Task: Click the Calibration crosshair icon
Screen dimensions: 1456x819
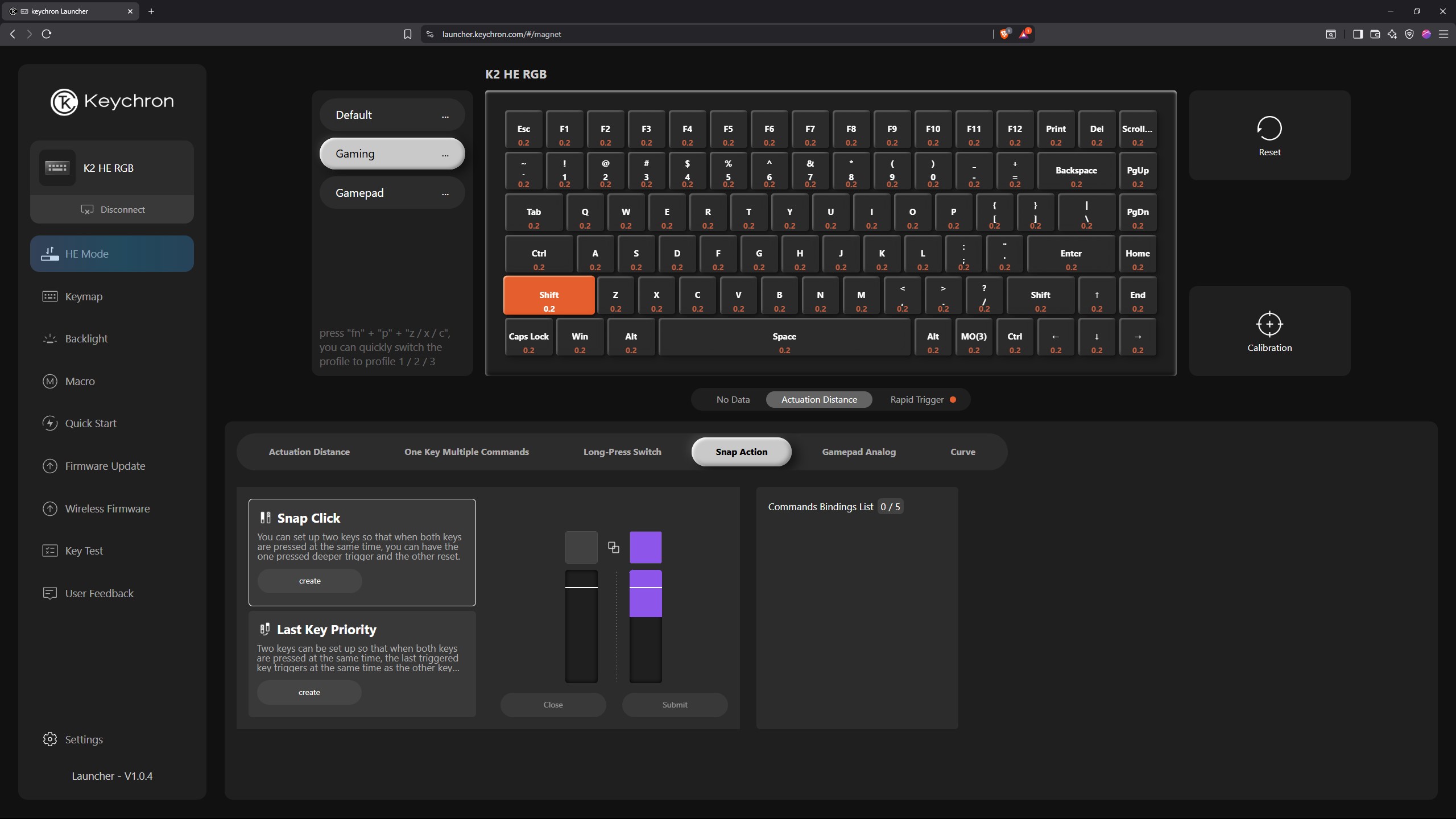Action: [1269, 324]
